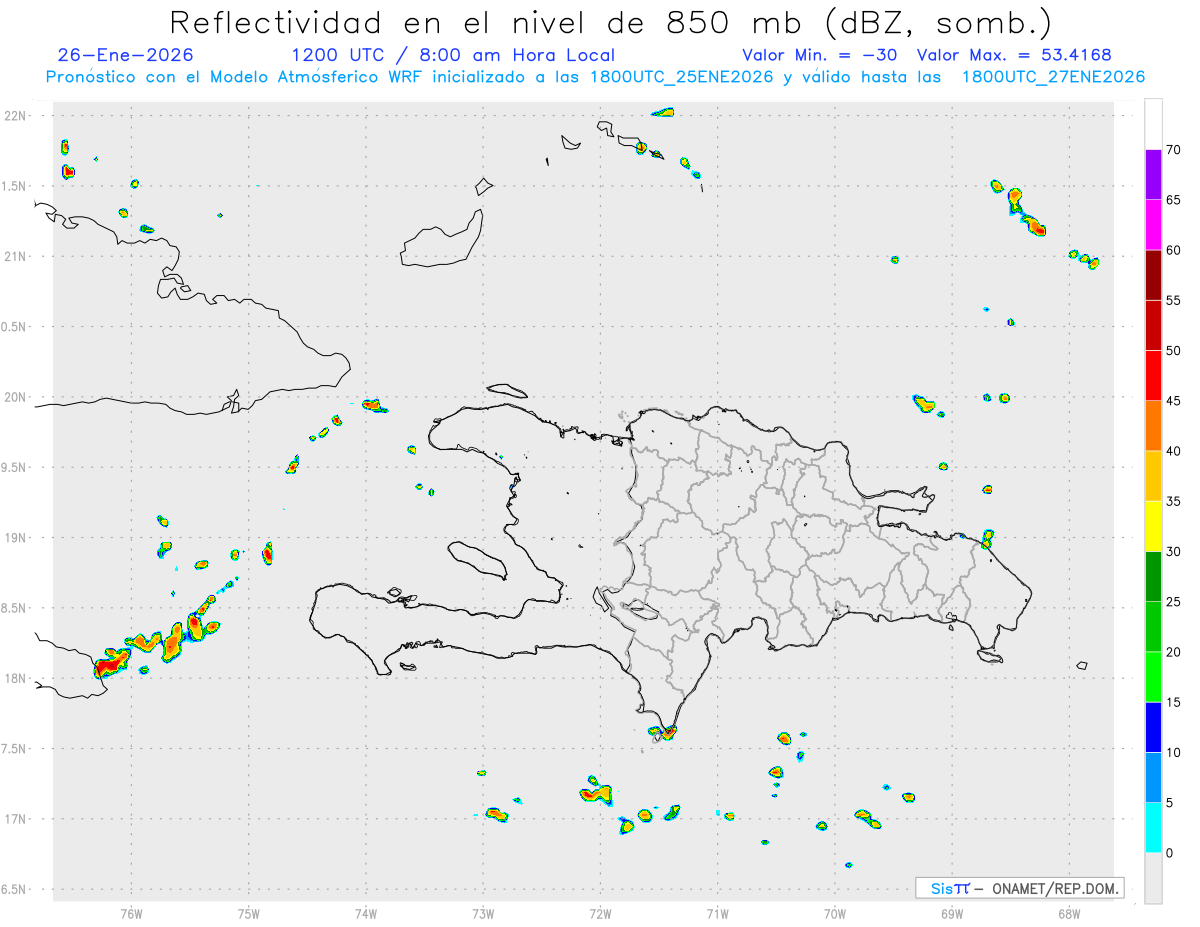Click the 'ONAMET/REP.DOM.' credit box
Screen dimensions: 1200x927
pyautogui.click(x=1019, y=888)
